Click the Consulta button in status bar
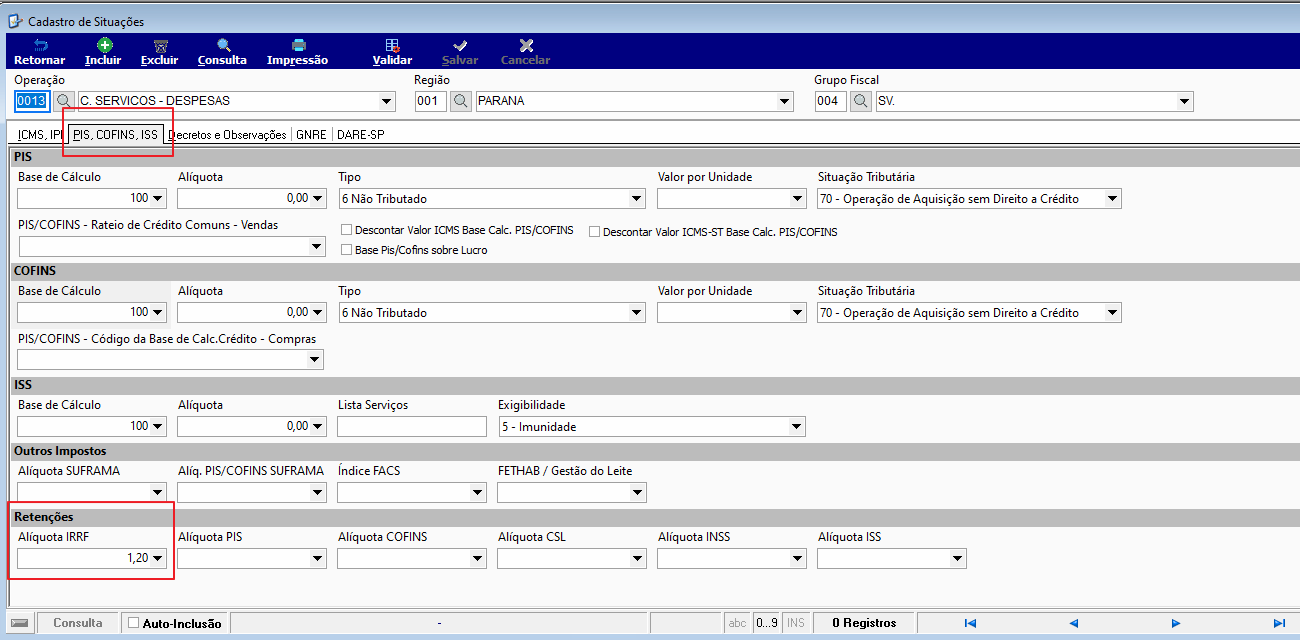Screen dimensions: 1300x640 (78, 623)
